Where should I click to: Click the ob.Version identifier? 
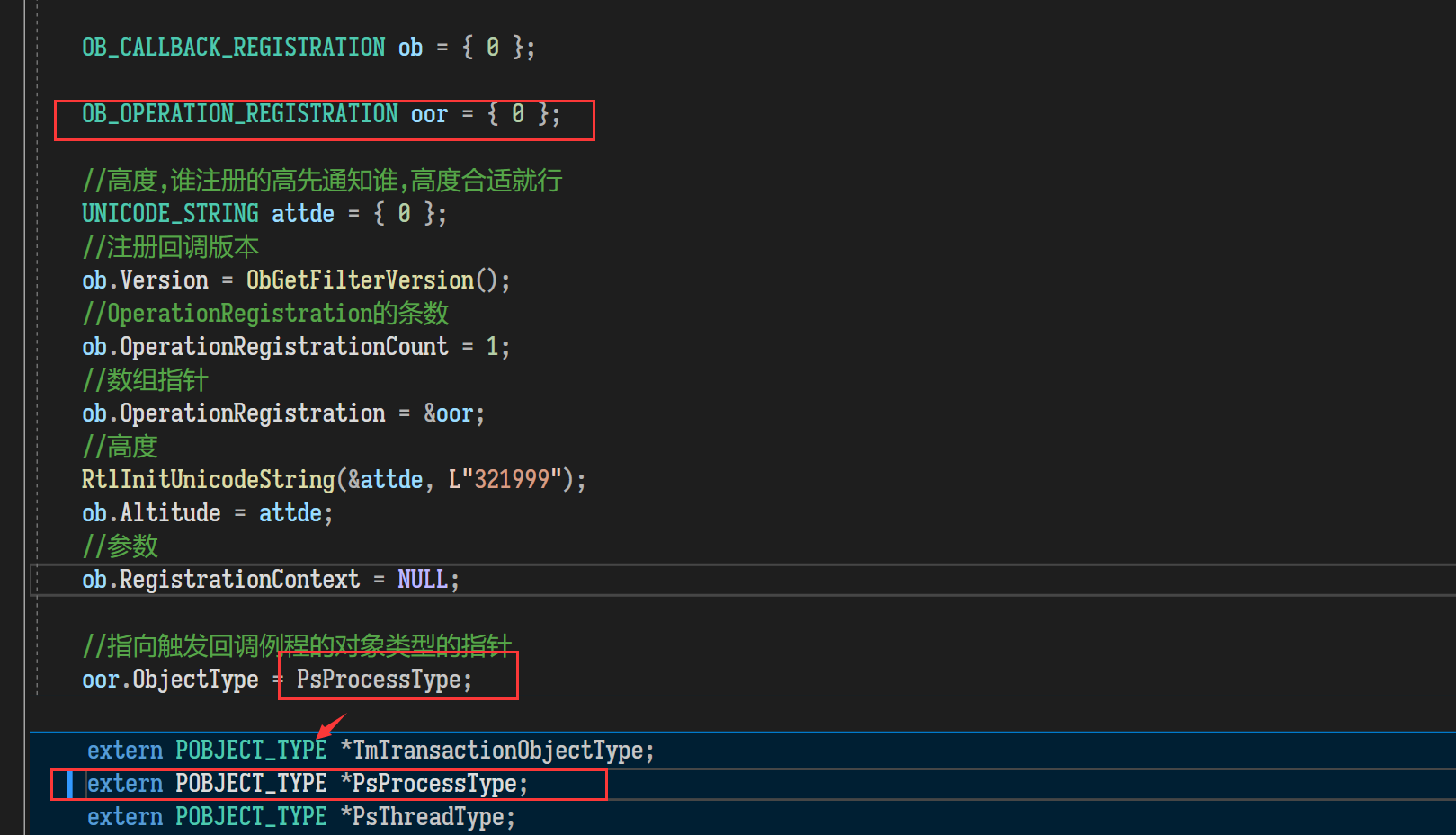145,280
